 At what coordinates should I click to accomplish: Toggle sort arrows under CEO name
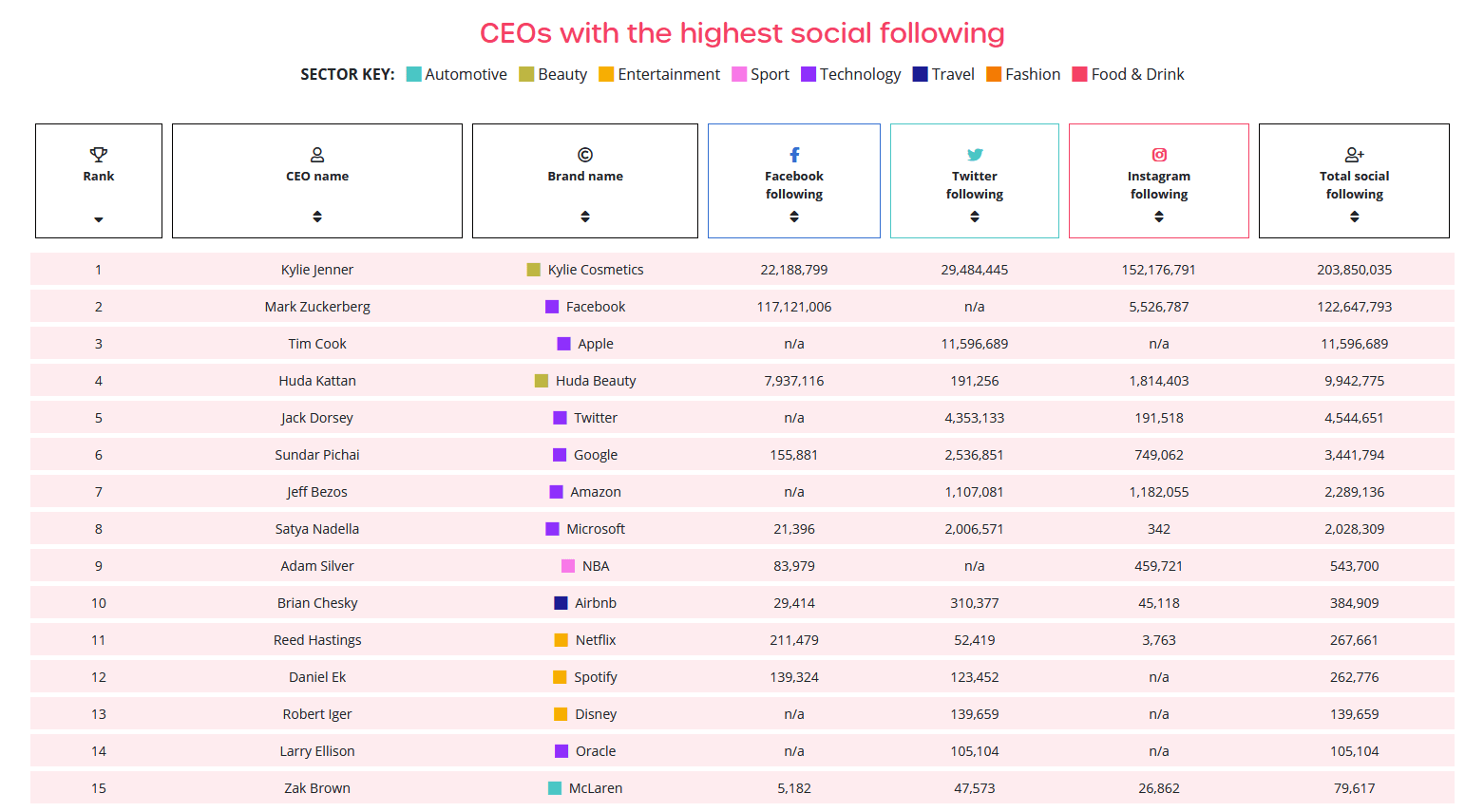(317, 217)
